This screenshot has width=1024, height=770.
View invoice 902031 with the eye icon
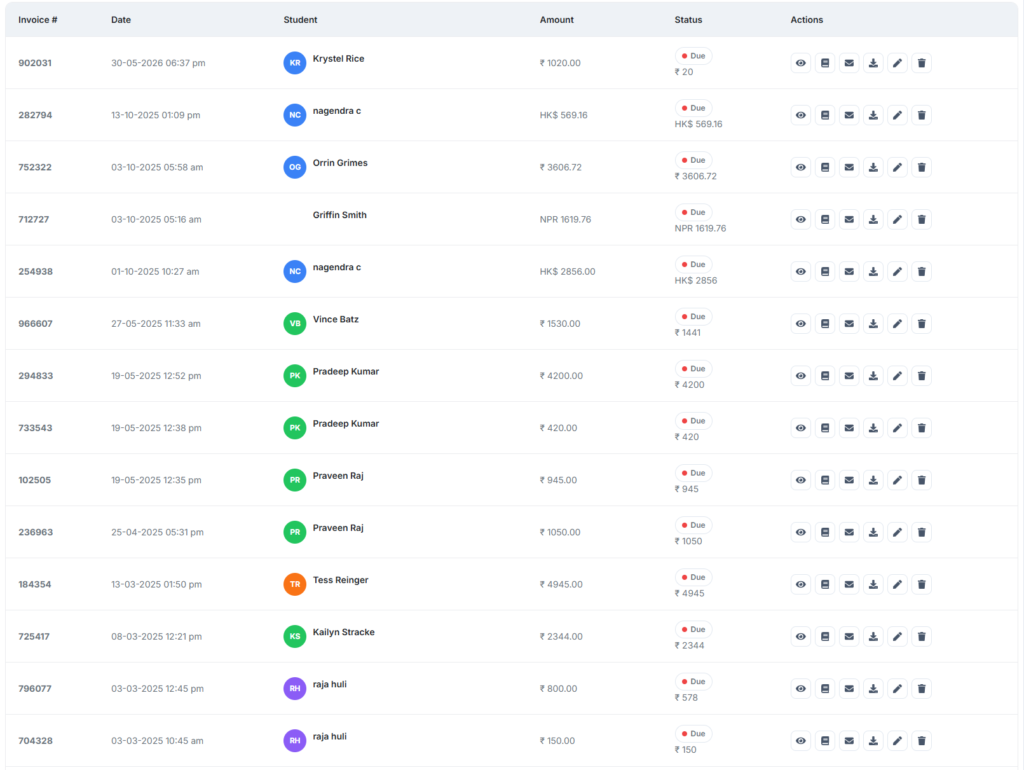tap(801, 63)
